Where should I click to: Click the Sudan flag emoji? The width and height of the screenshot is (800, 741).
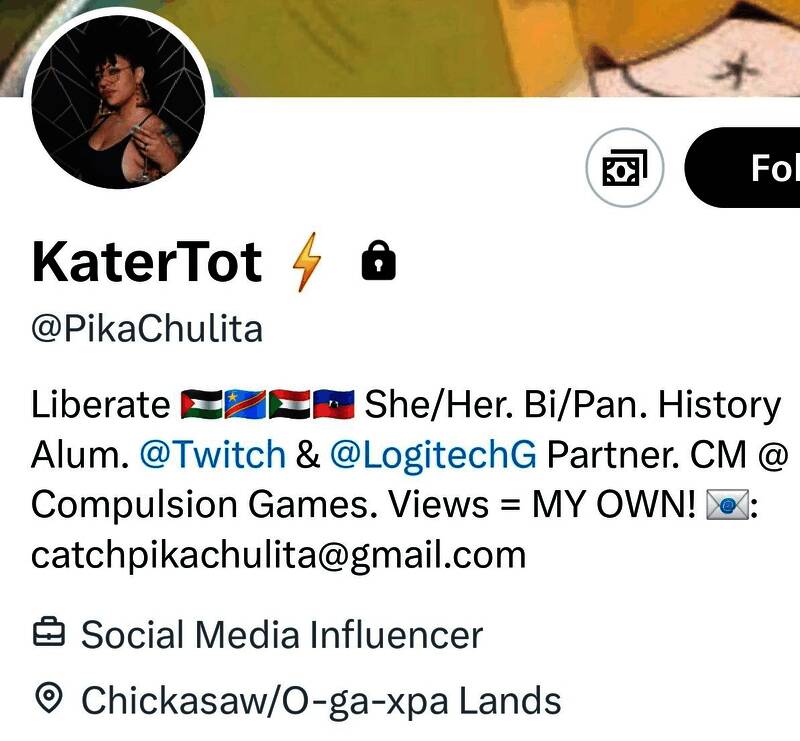coord(289,405)
